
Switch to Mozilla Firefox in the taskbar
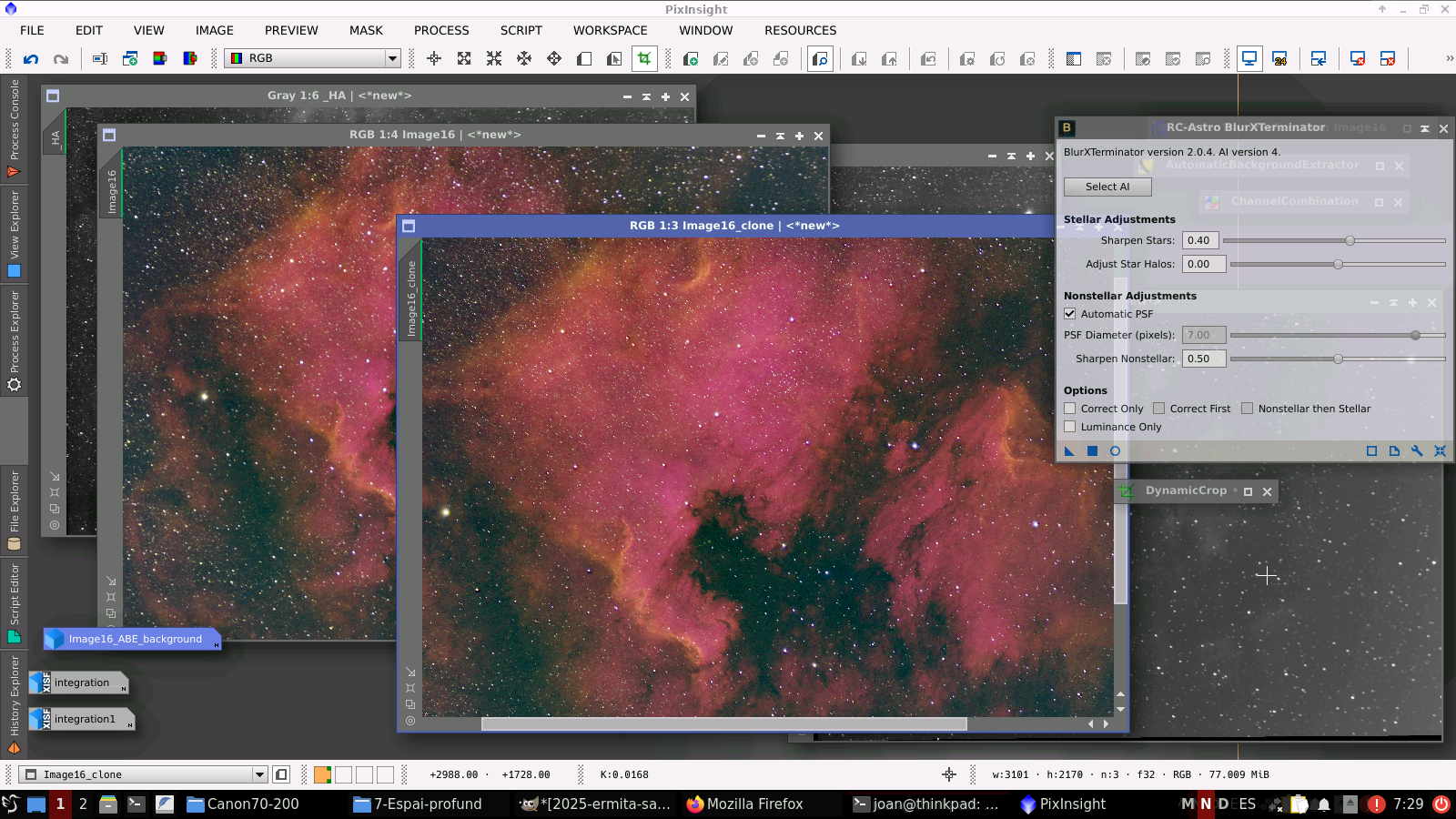[x=744, y=804]
